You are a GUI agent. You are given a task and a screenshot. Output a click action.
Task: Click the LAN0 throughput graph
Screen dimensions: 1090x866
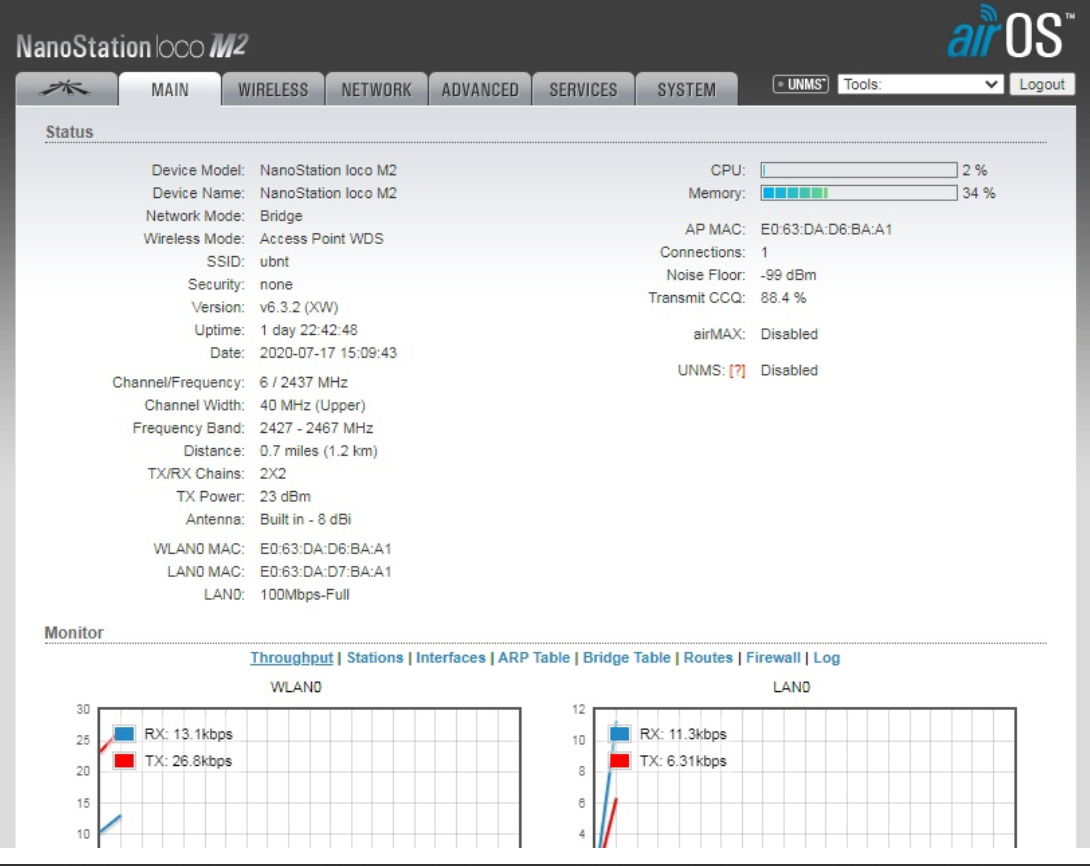pyautogui.click(x=805, y=778)
